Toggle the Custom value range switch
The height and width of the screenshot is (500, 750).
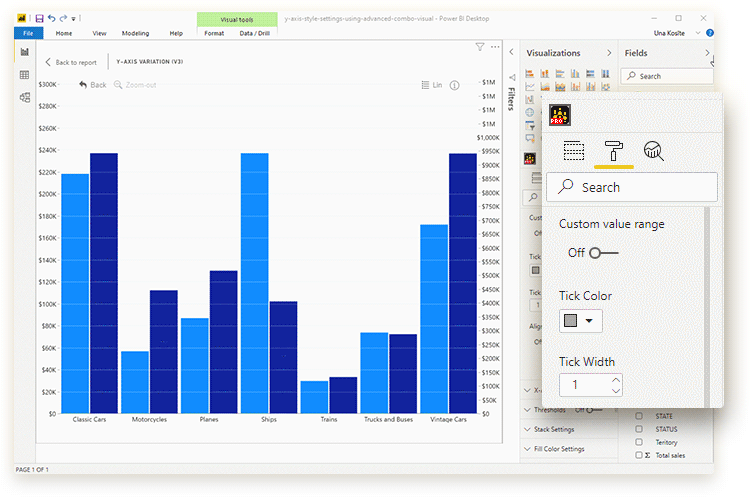pyautogui.click(x=604, y=253)
